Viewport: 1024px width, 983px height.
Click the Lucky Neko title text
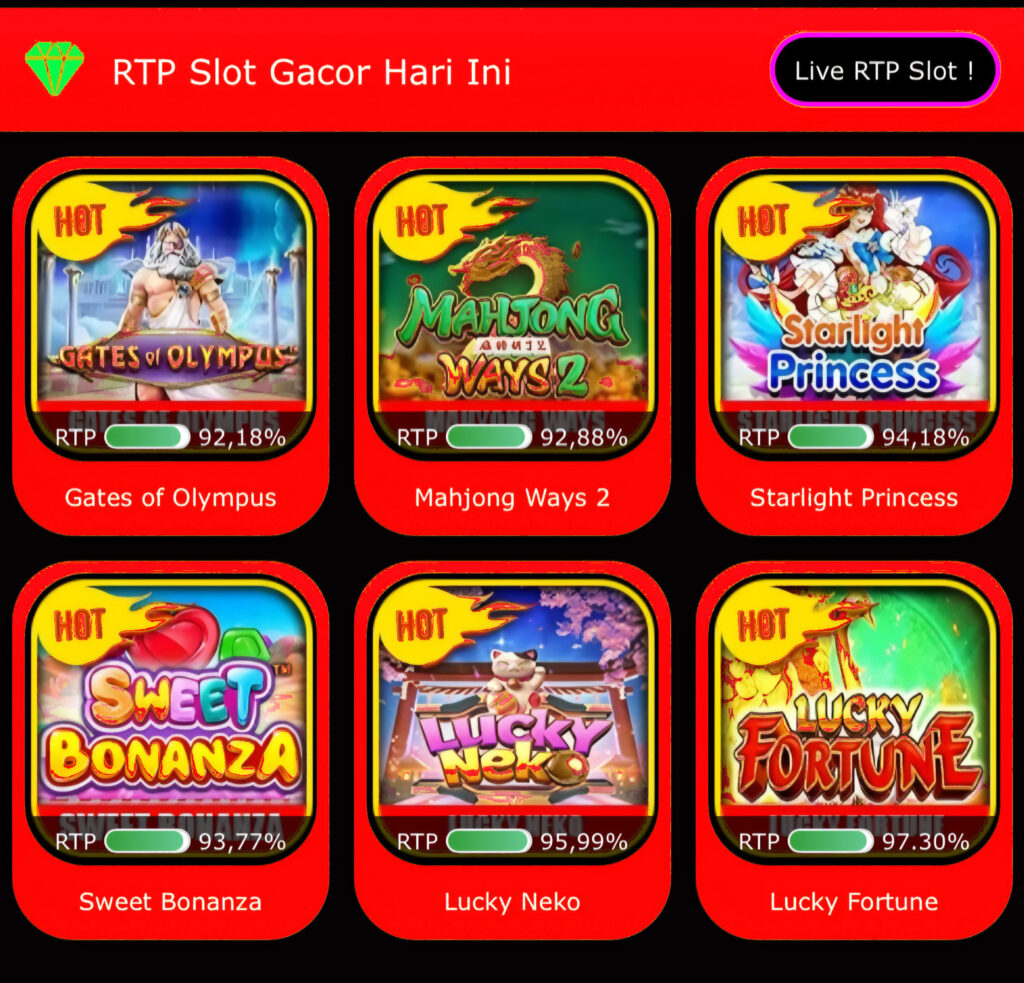click(513, 902)
